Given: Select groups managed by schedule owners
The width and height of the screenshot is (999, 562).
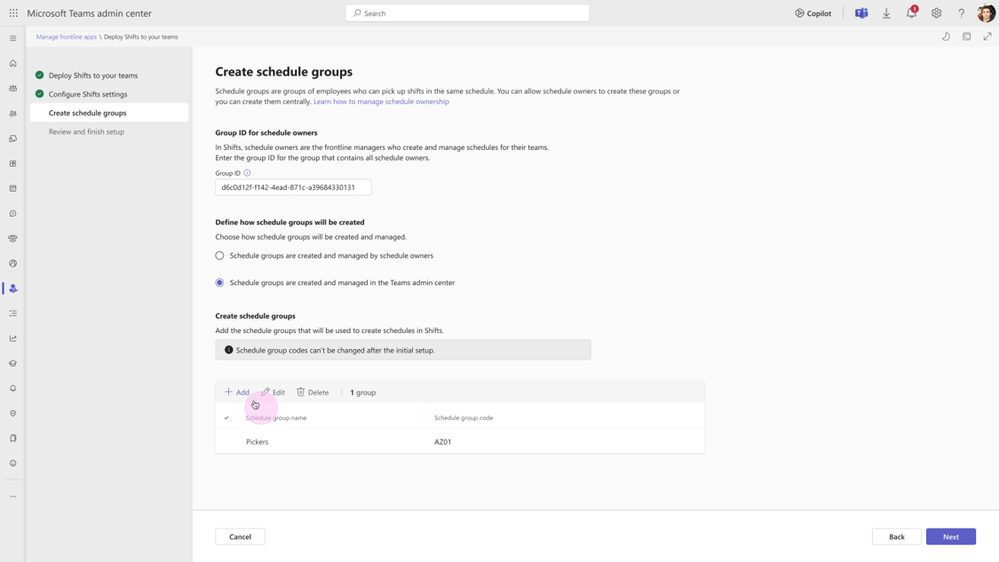Looking at the screenshot, I should click(x=220, y=256).
